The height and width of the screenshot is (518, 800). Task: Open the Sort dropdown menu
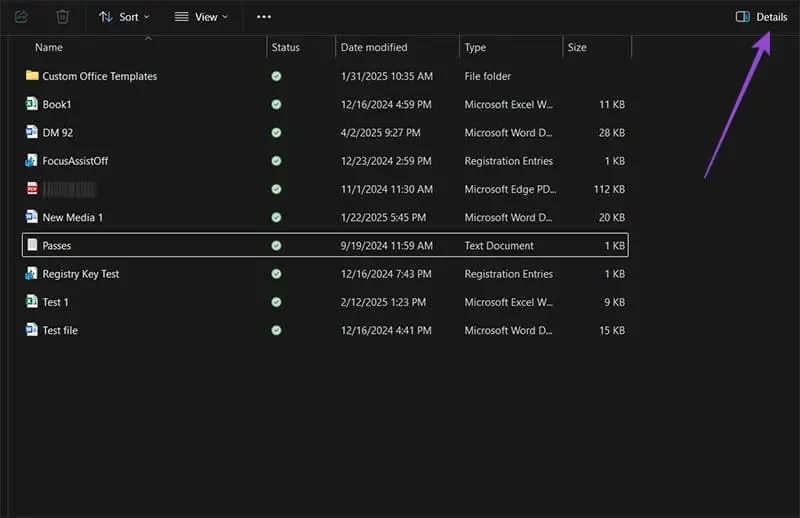(124, 17)
